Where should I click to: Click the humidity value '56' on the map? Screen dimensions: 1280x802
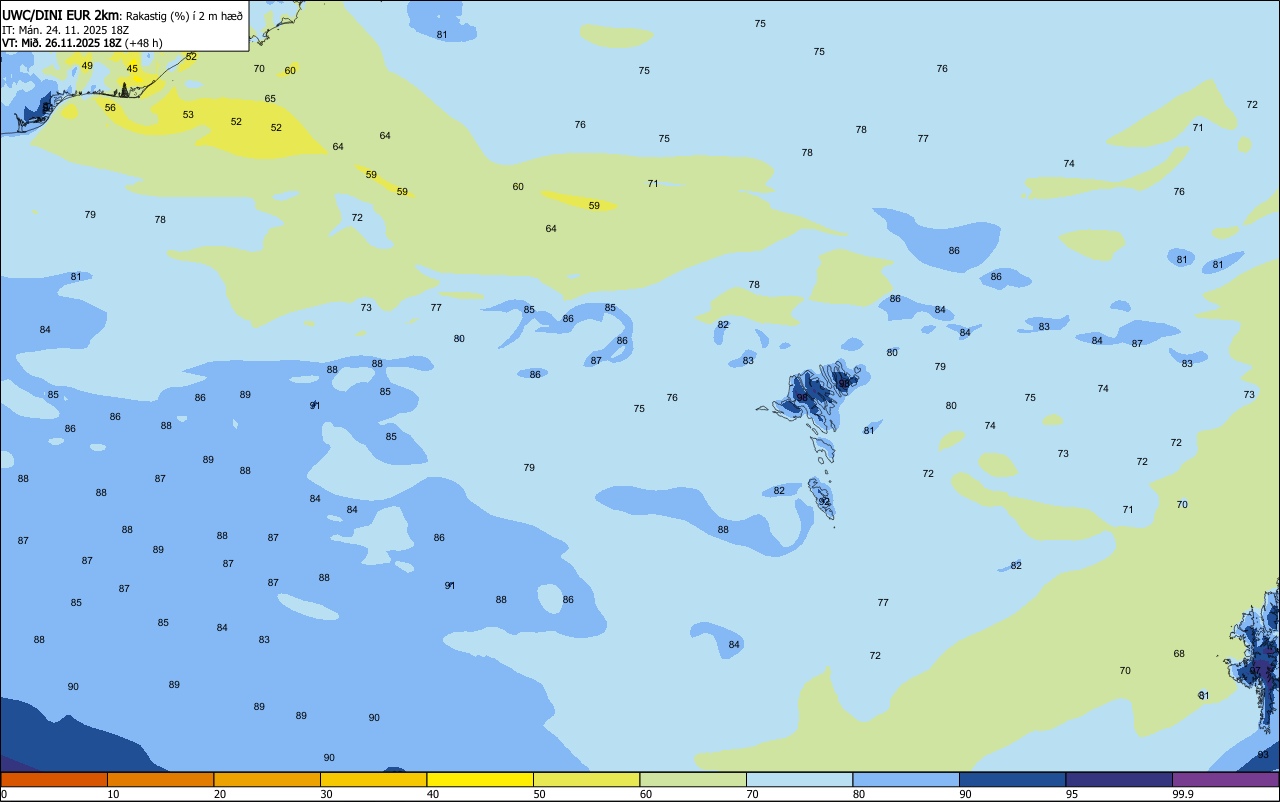point(110,108)
